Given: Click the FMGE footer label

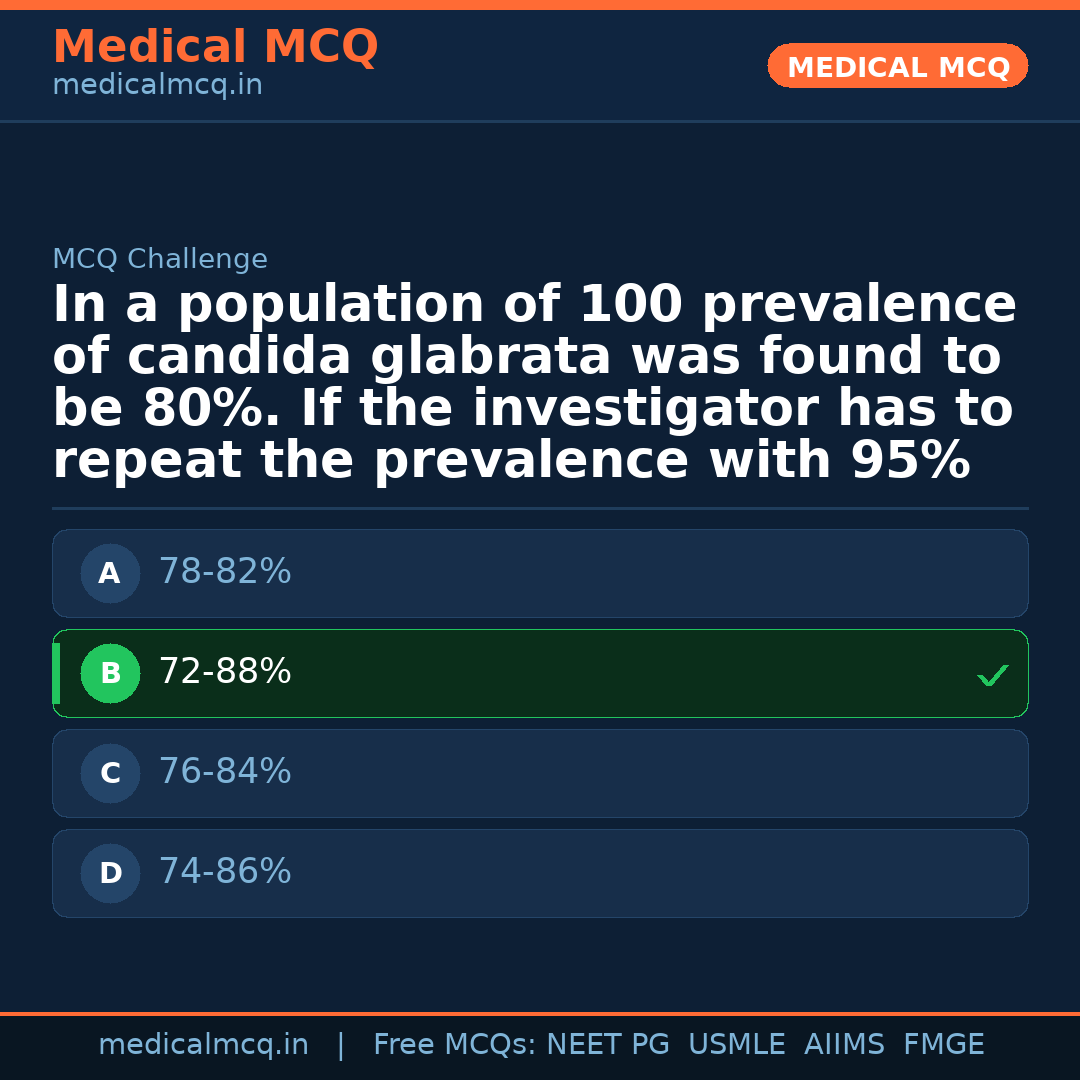Looking at the screenshot, I should tap(943, 1045).
